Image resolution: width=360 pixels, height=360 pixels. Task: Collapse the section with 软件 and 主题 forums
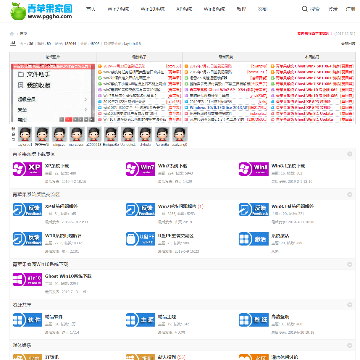coord(349,305)
